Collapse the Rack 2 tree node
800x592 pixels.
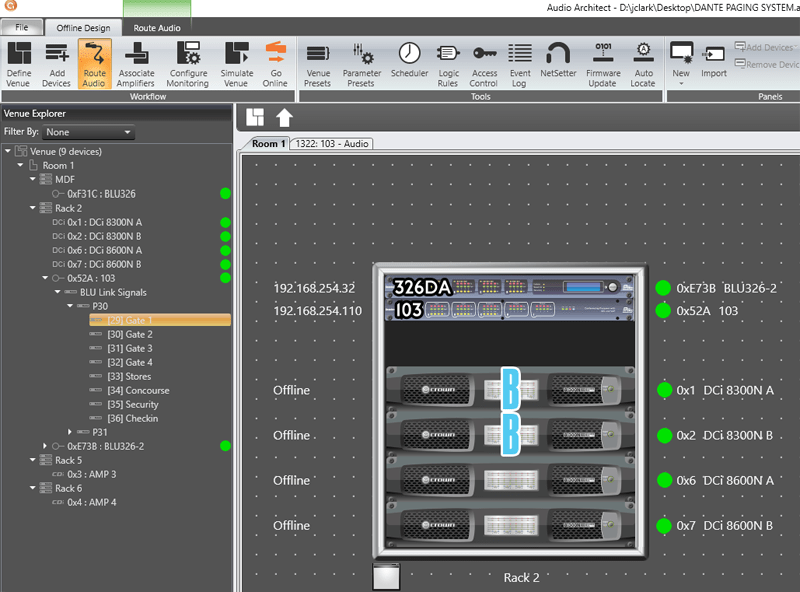[x=32, y=208]
